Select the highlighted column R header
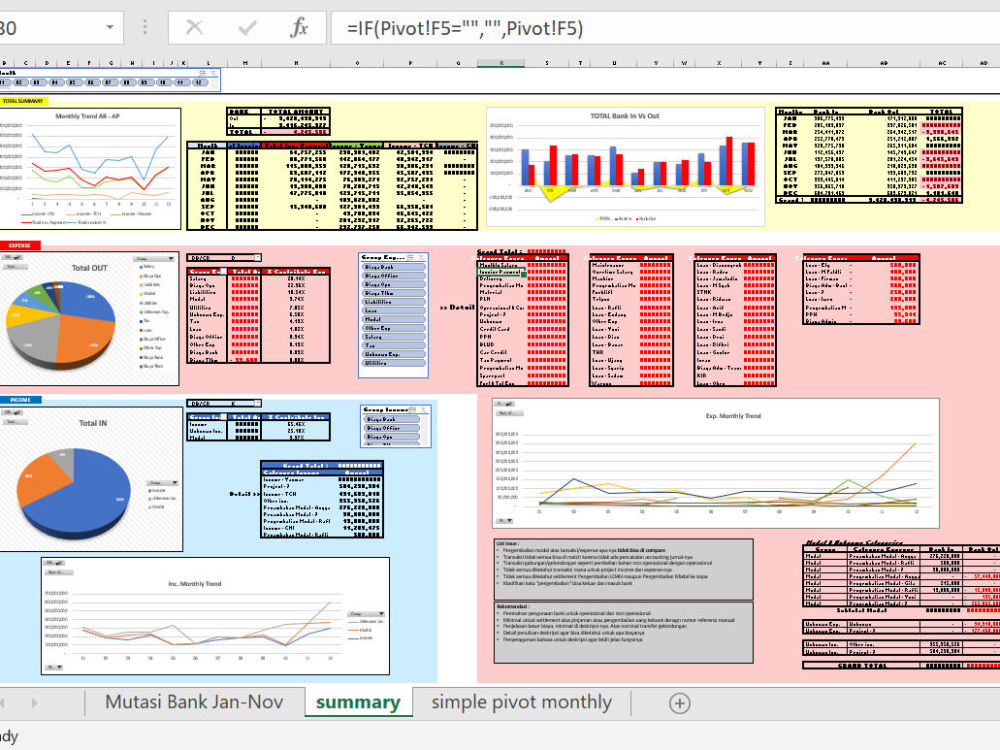1000x750 pixels. 501,63
